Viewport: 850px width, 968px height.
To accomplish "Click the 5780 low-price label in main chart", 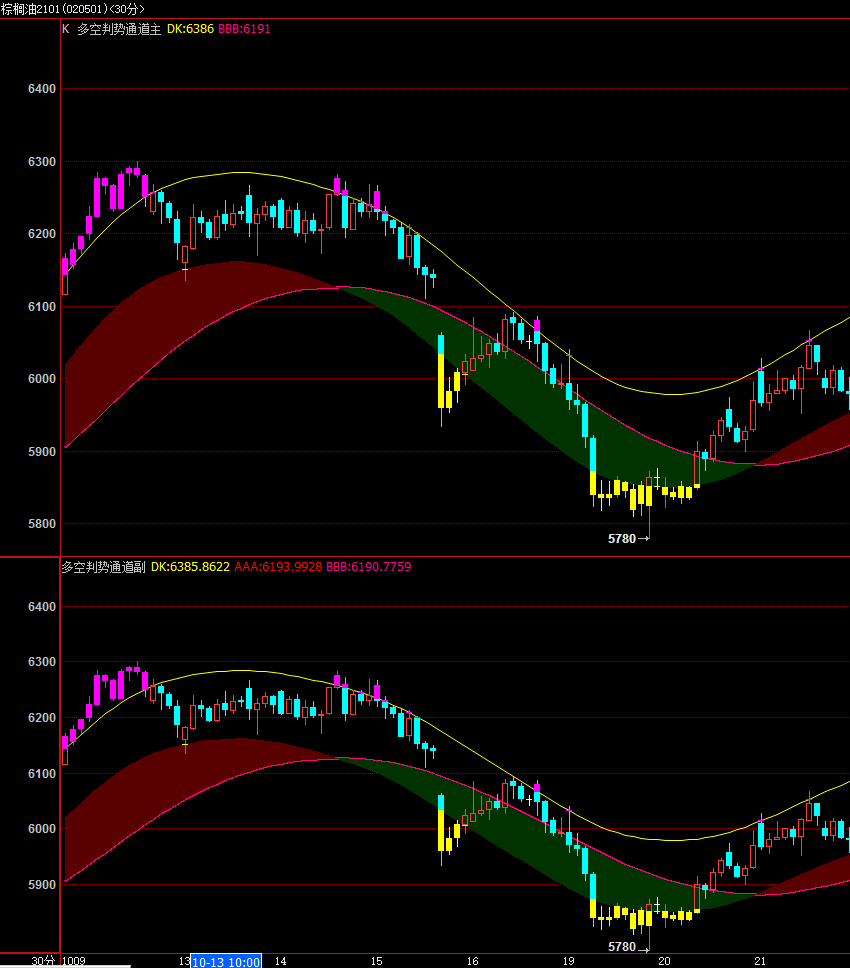I will click(622, 538).
